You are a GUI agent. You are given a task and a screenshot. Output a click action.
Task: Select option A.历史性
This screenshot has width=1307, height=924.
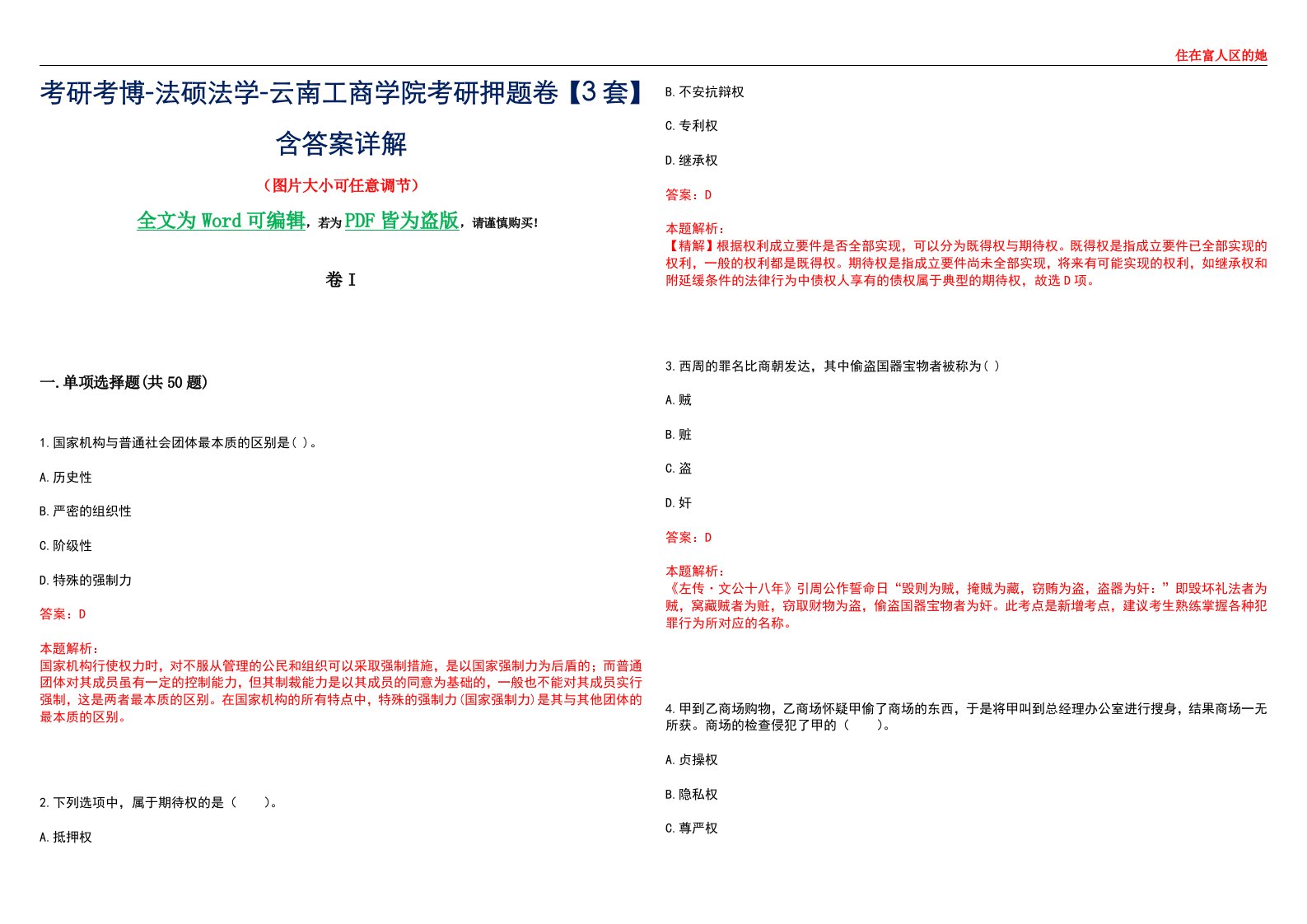tap(66, 478)
